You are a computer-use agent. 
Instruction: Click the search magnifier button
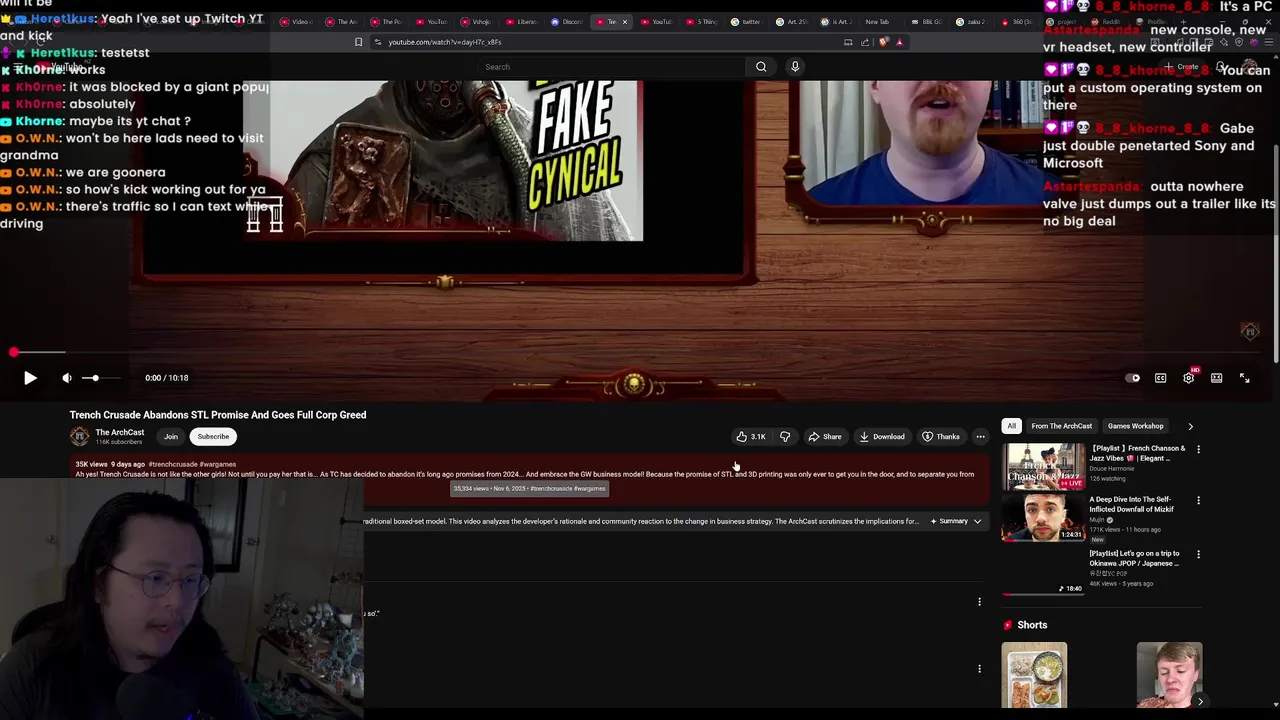click(761, 67)
